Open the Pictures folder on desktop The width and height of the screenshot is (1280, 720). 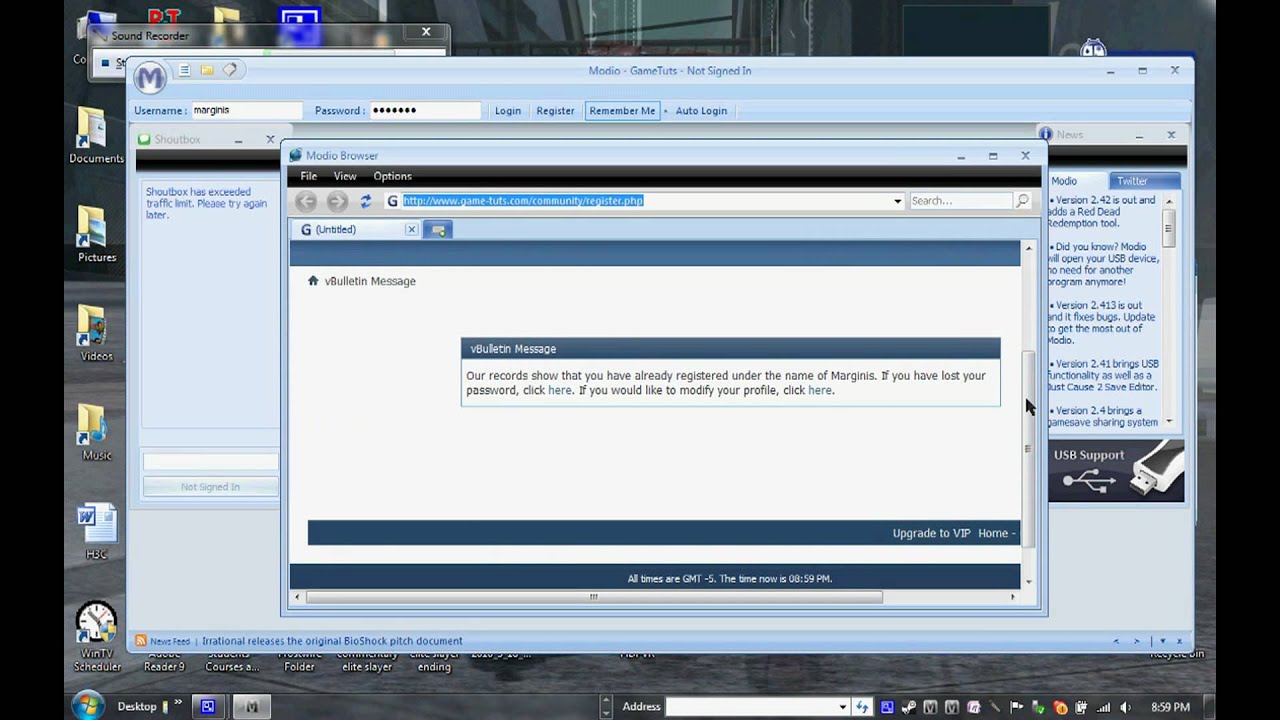pos(96,234)
